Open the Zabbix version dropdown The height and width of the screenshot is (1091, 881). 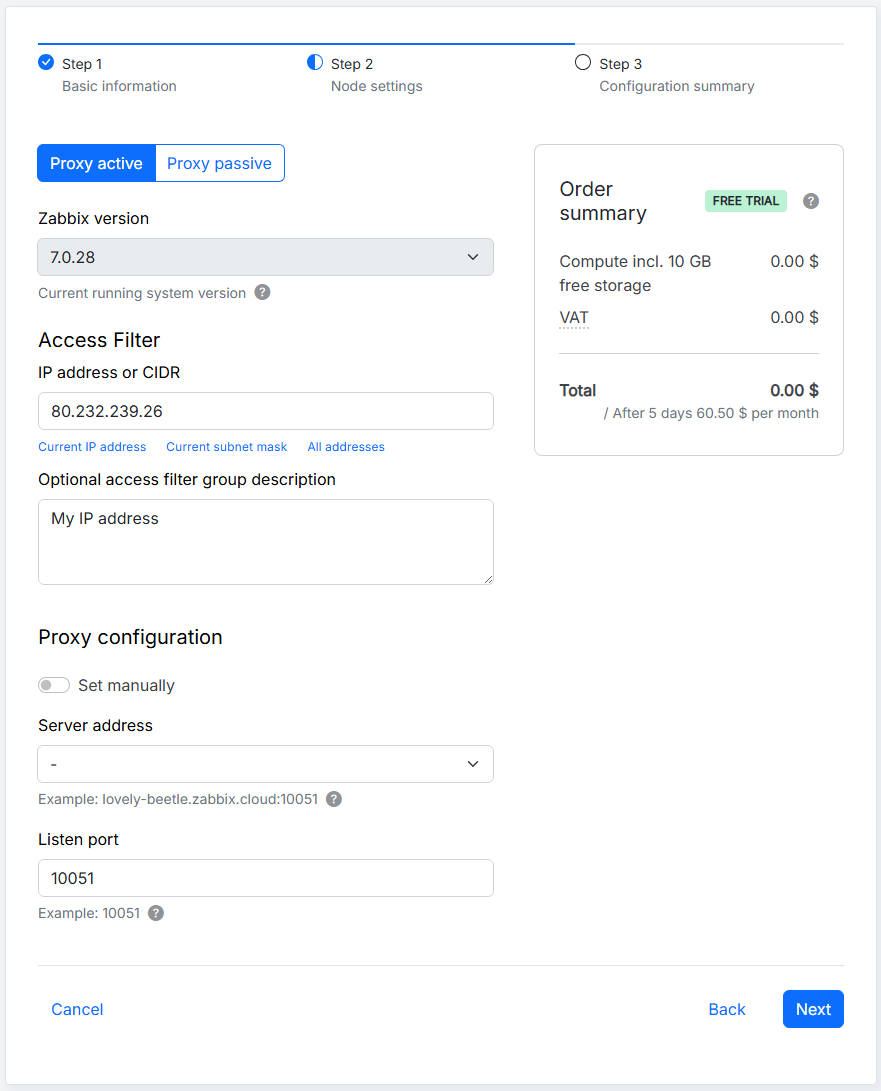click(266, 257)
